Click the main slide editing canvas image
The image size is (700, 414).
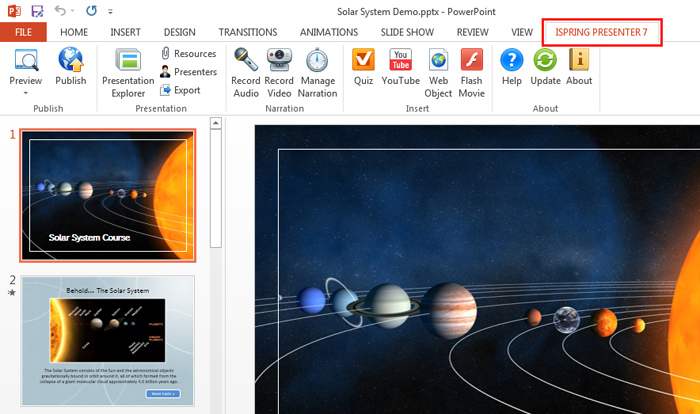point(477,269)
